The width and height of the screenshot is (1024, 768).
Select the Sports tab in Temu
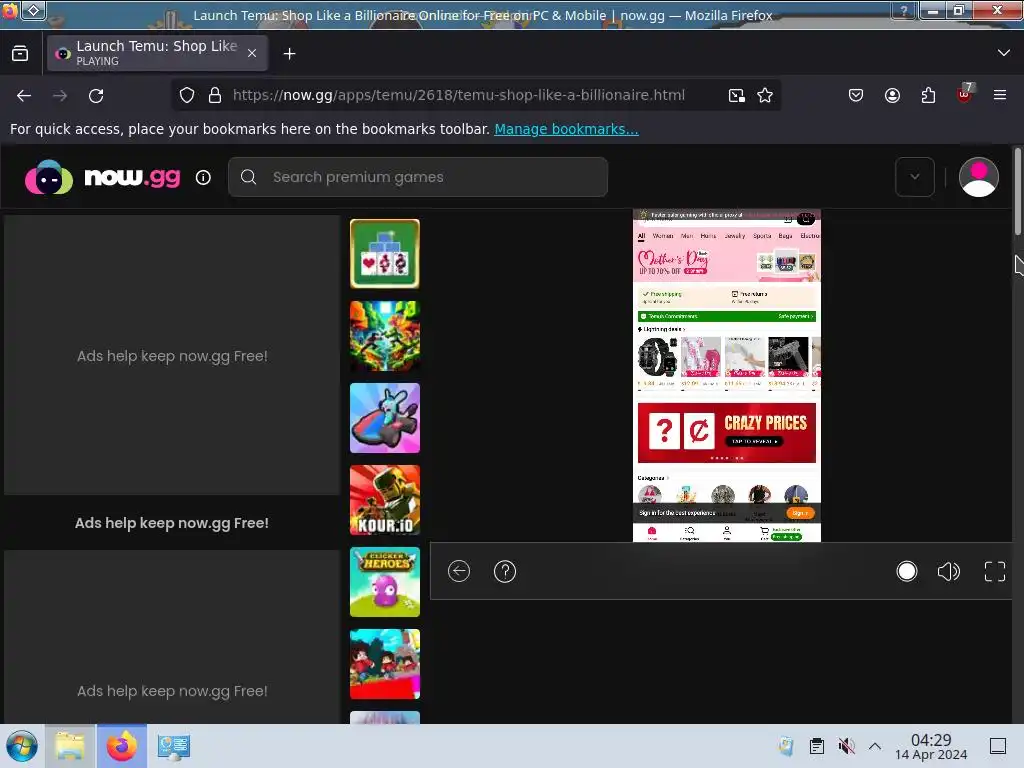pos(762,236)
